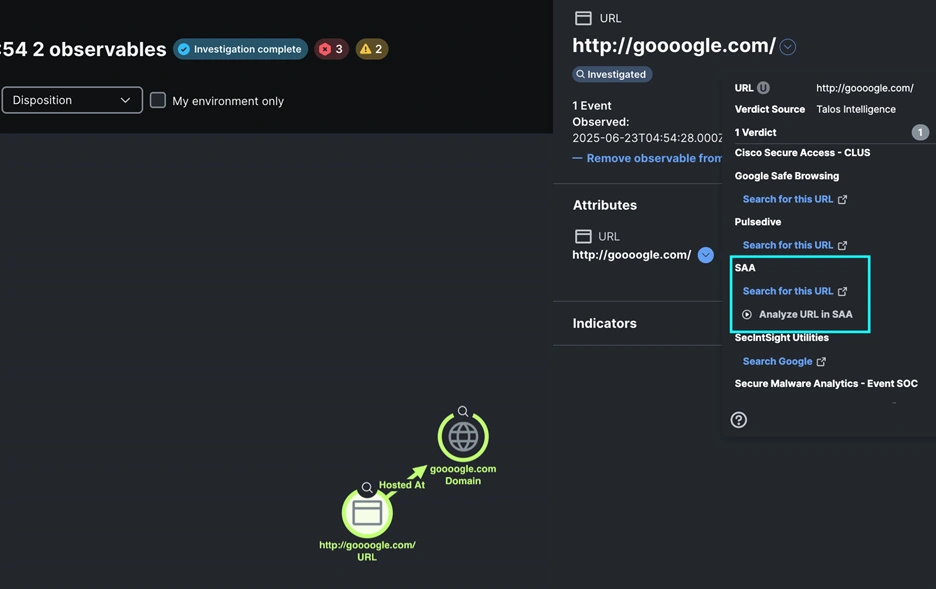The height and width of the screenshot is (589, 936).
Task: Choose Analyze URL in SAA from the menu
Action: click(x=799, y=313)
